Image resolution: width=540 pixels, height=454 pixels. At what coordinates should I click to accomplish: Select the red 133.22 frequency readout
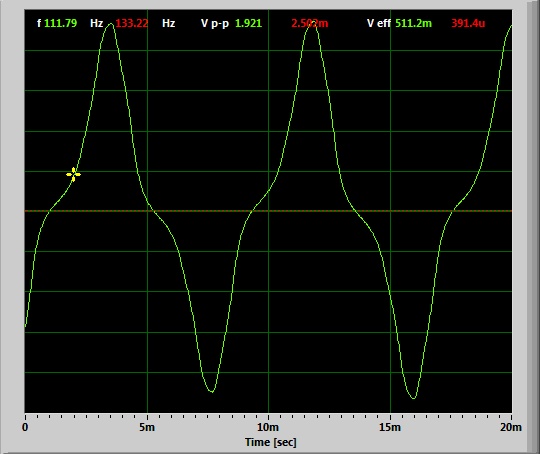tap(132, 23)
